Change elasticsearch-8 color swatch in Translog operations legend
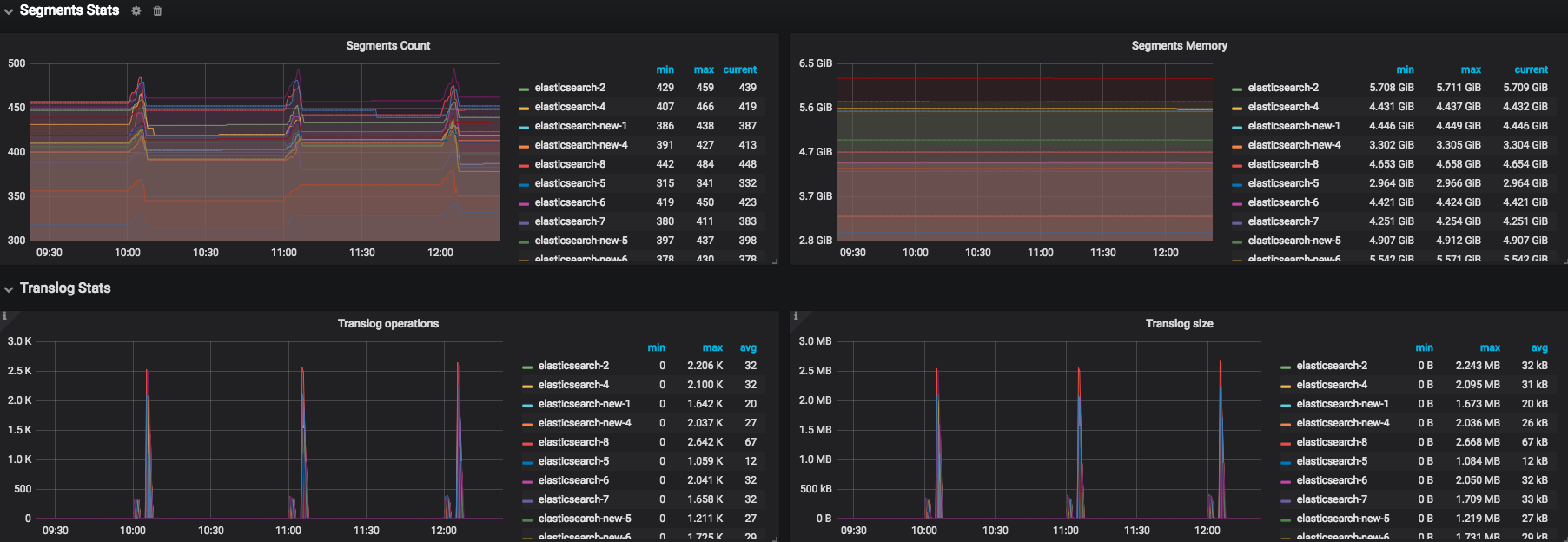This screenshot has height=542, width=1568. pos(527,443)
